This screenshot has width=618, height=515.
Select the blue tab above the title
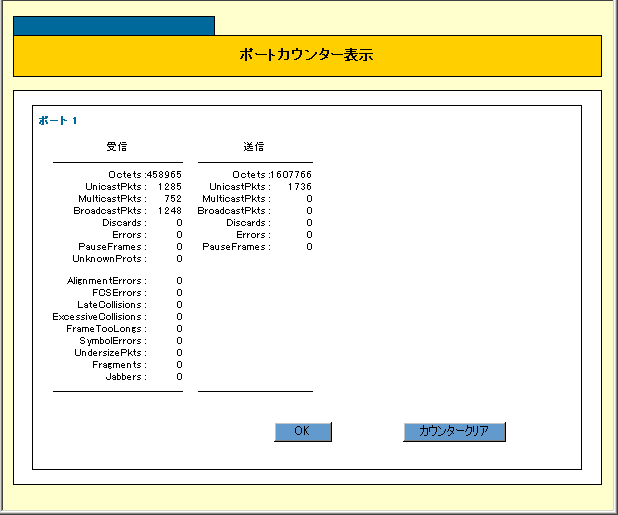click(113, 25)
